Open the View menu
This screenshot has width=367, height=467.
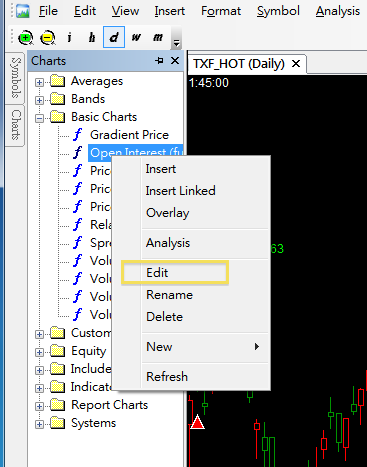(125, 11)
